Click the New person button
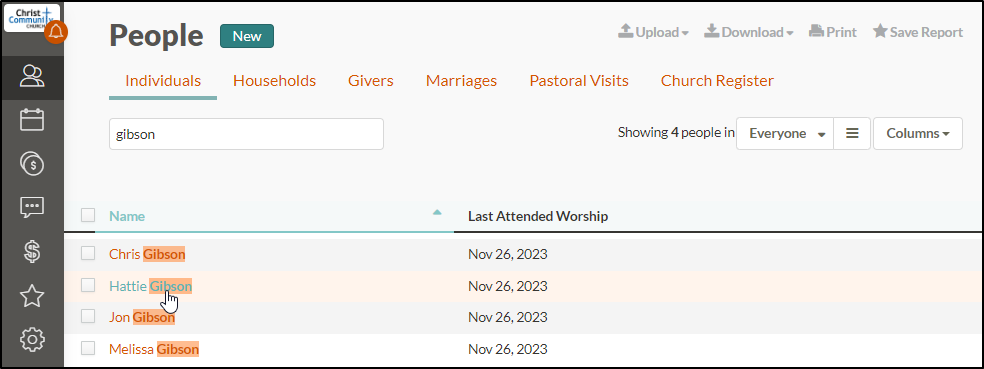Image resolution: width=984 pixels, height=369 pixels. point(247,36)
